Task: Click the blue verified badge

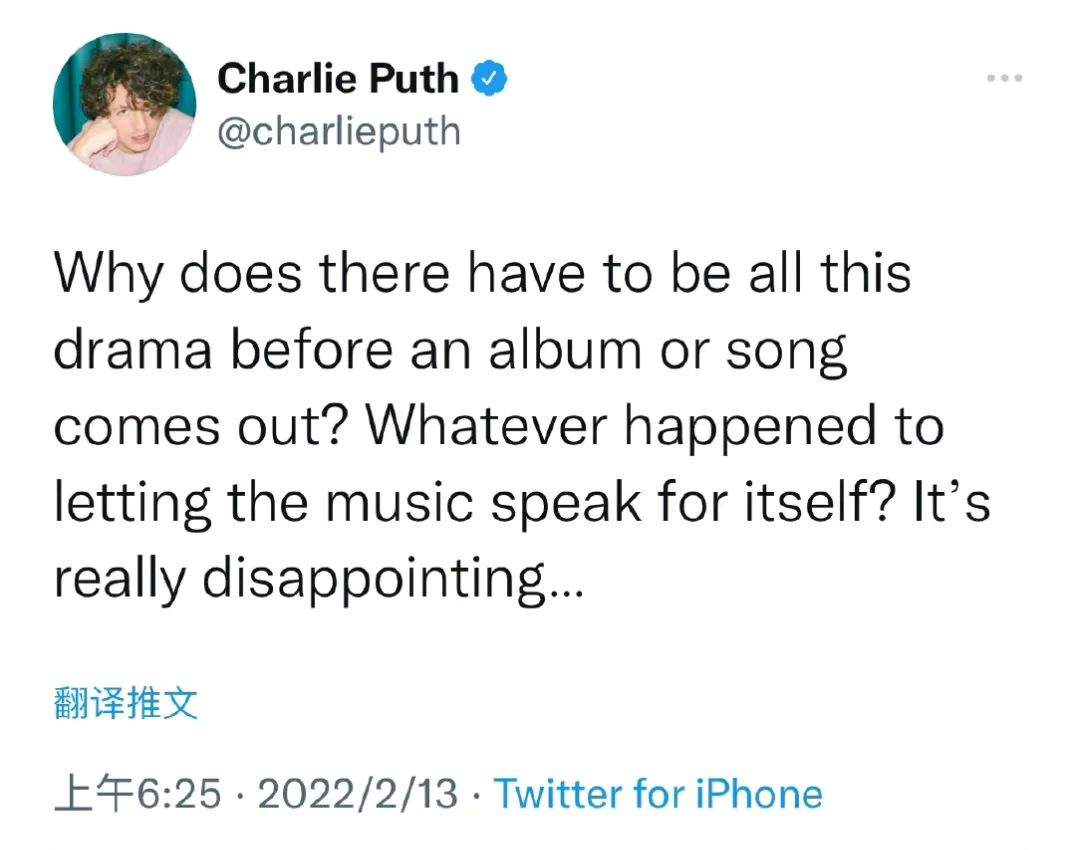Action: pyautogui.click(x=490, y=79)
